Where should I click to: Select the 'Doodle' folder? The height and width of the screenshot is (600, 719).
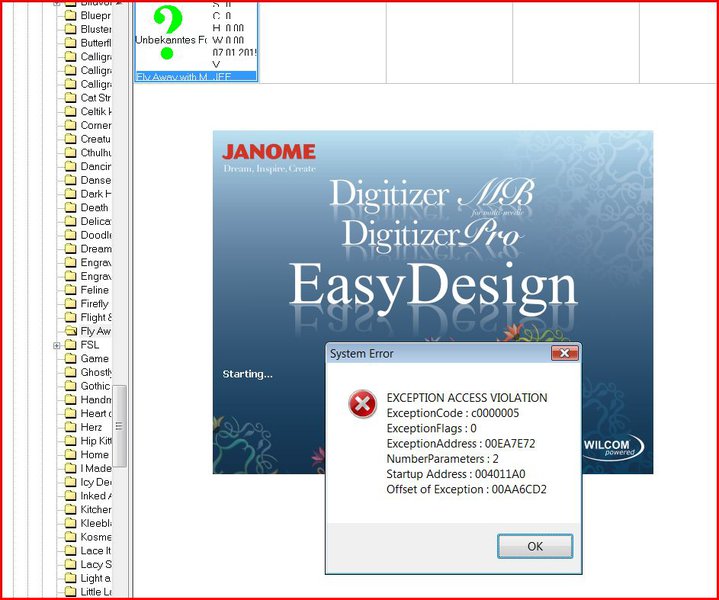tap(95, 235)
